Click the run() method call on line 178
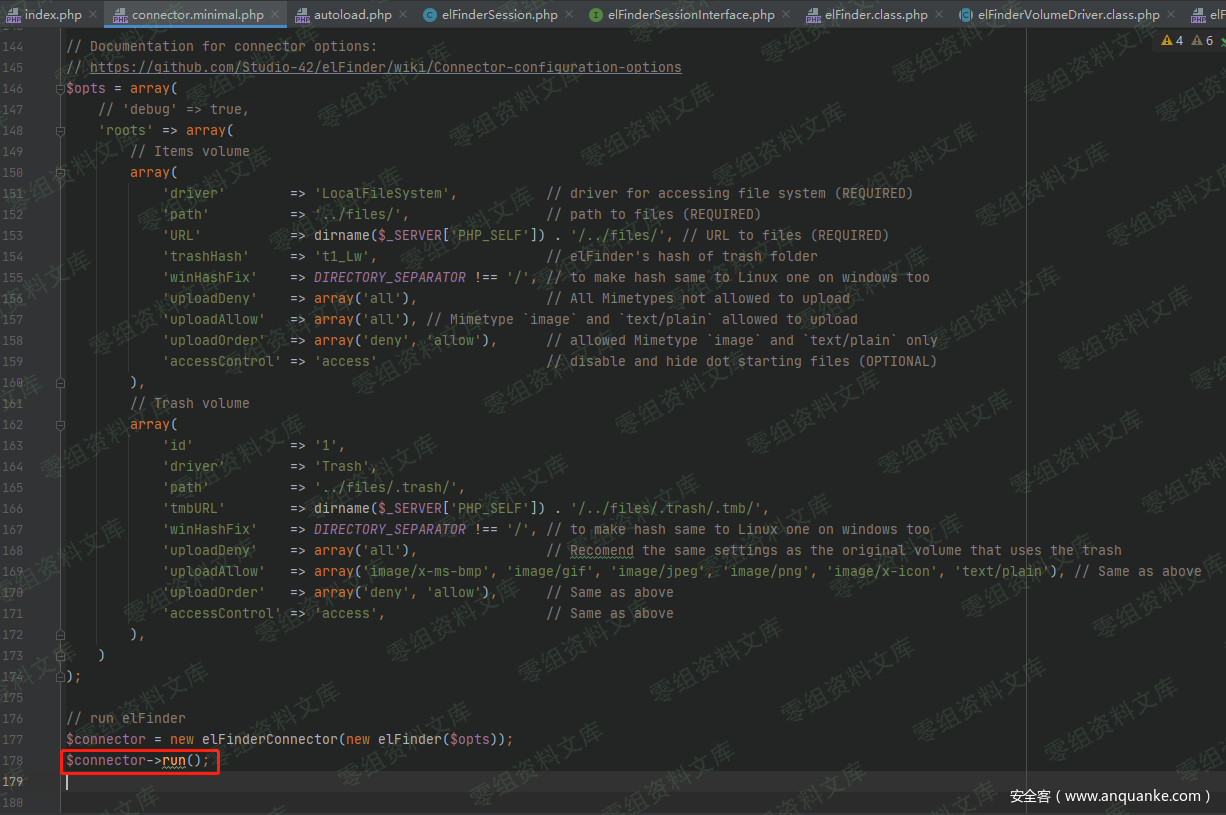Screen dimensions: 1226x815 click(x=174, y=761)
